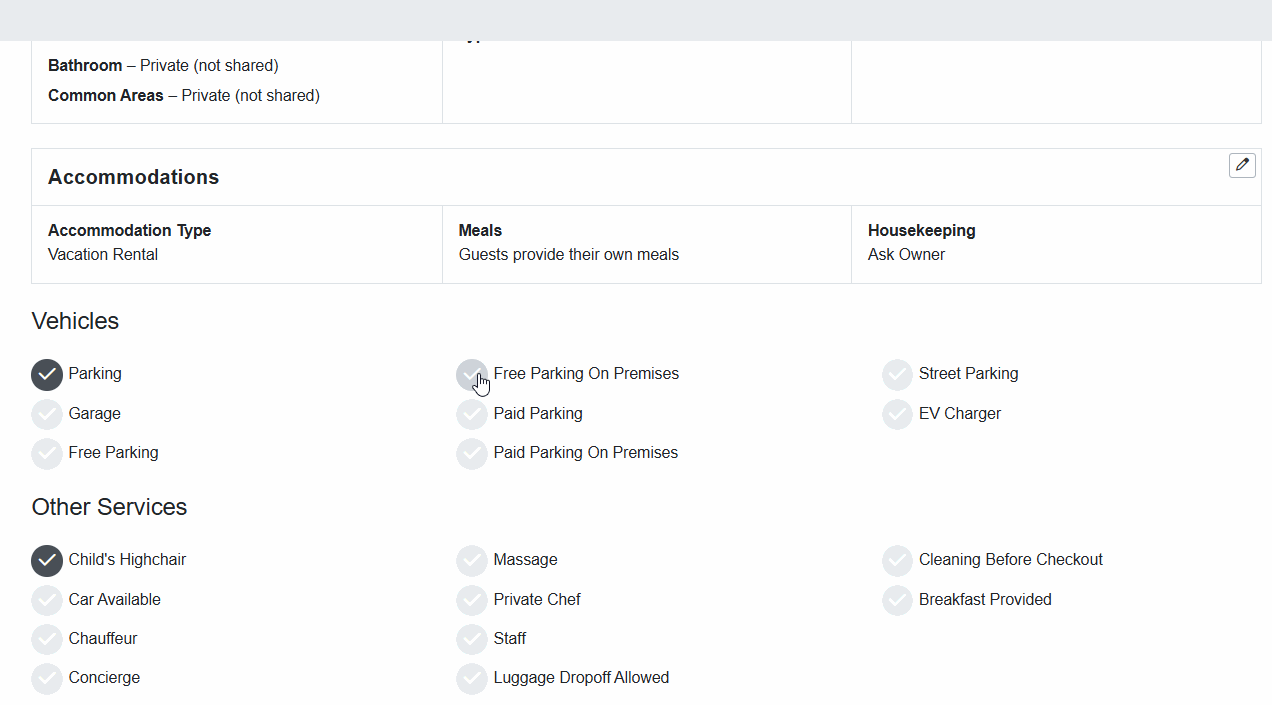Enable the Staff amenity
The width and height of the screenshot is (1272, 705).
(x=471, y=639)
